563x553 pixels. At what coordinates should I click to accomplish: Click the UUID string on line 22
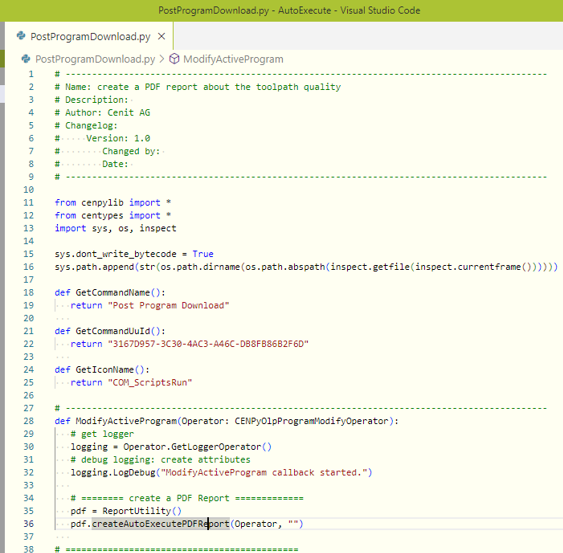pyautogui.click(x=208, y=344)
